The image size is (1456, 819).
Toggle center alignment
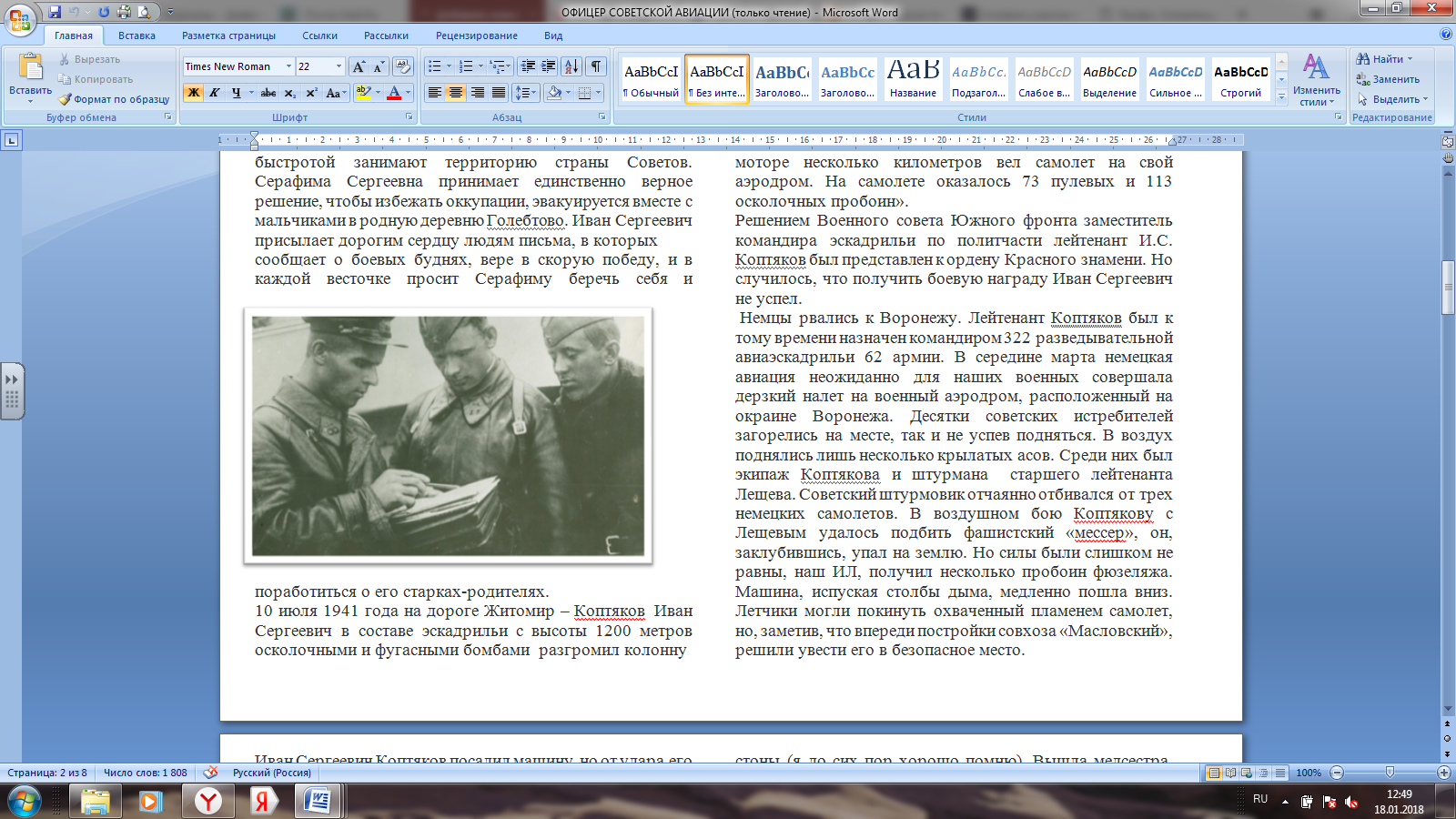coord(456,93)
